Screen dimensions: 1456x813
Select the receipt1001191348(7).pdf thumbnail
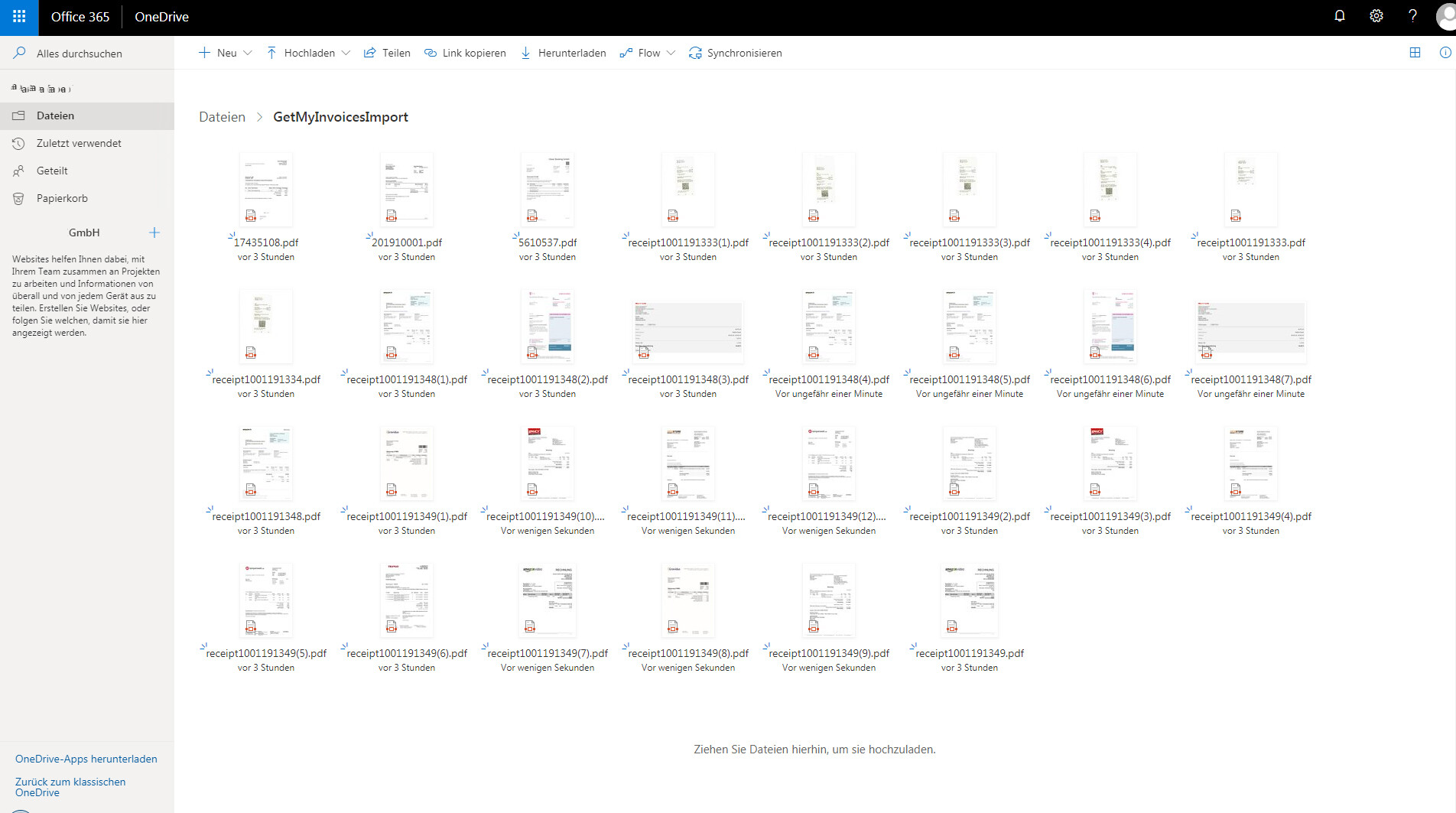click(1251, 331)
